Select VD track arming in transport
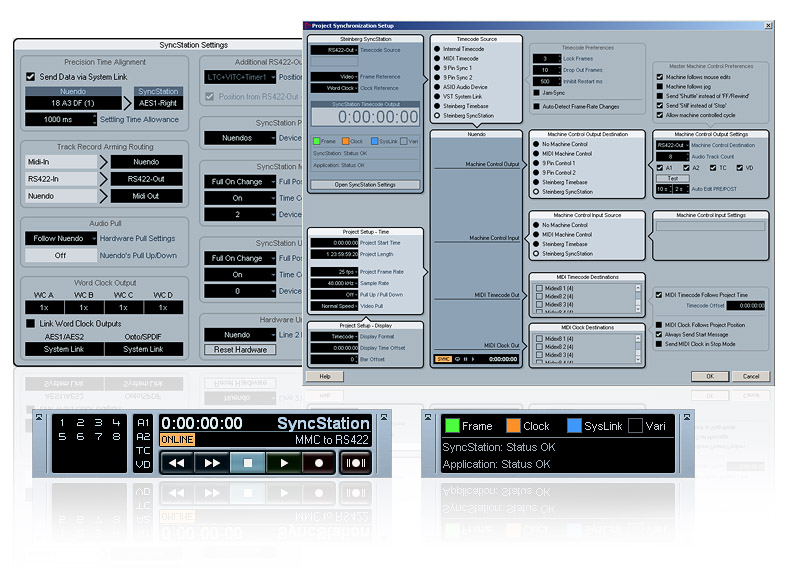Viewport: 790px width, 568px height. click(x=143, y=464)
